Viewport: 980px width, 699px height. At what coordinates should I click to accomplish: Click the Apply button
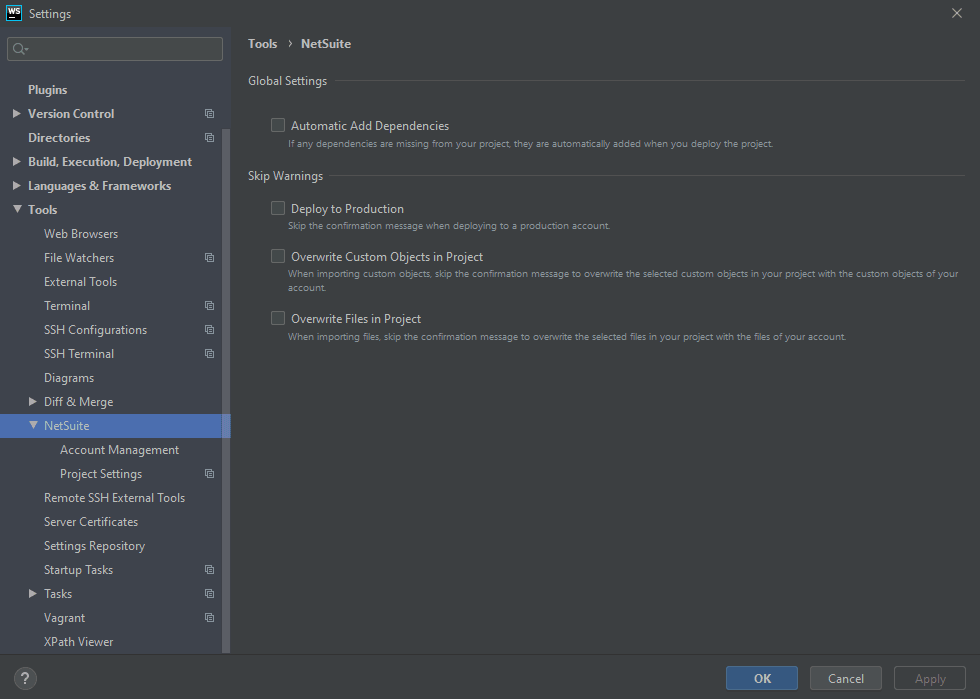(x=930, y=678)
